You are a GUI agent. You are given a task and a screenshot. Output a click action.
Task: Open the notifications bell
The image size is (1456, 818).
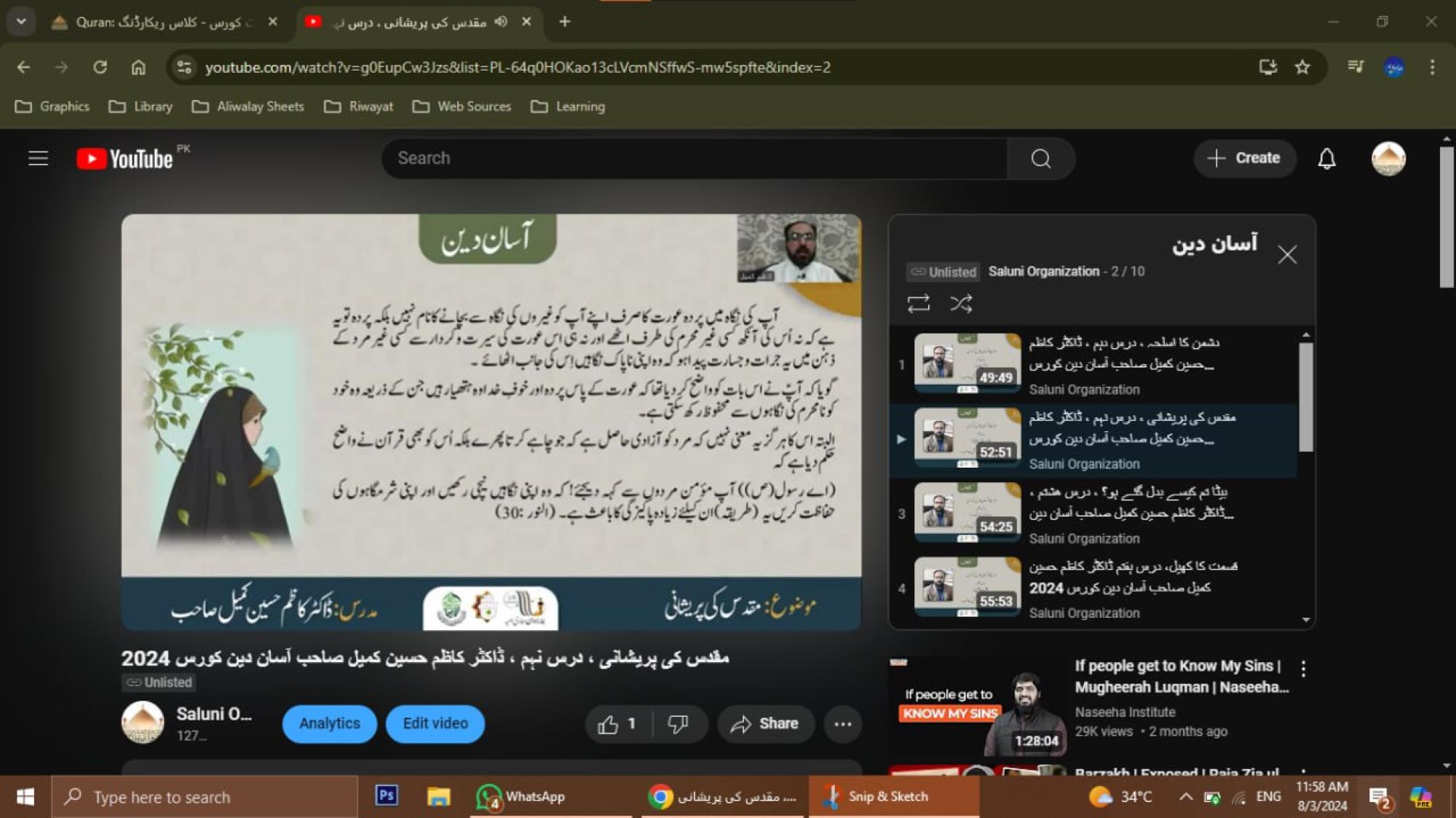[x=1326, y=158]
